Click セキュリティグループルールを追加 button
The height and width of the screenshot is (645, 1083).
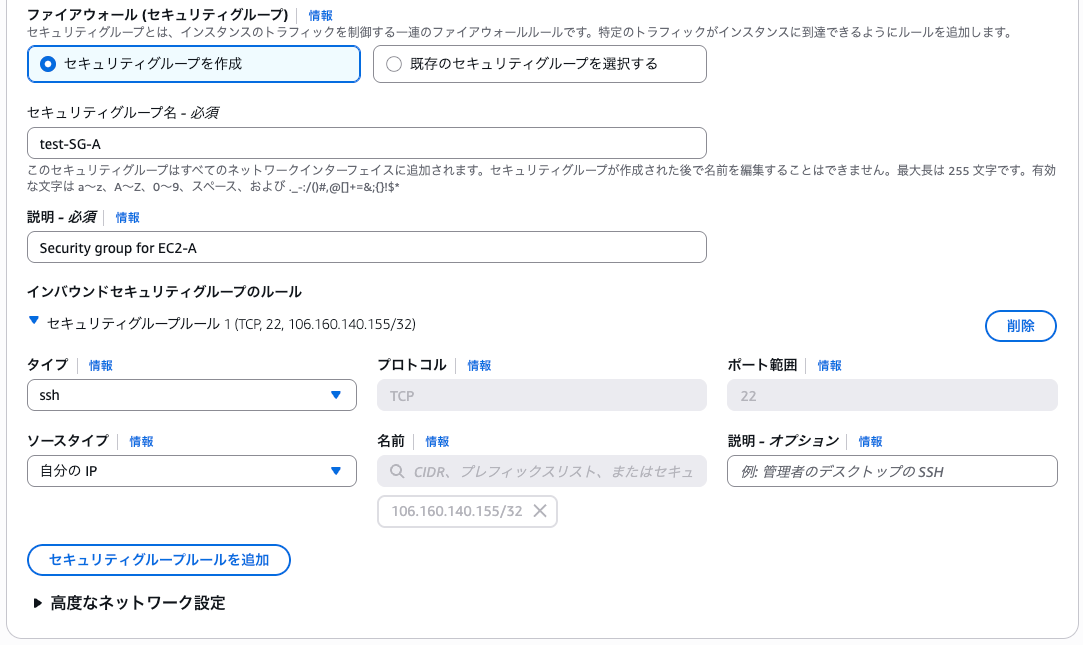[159, 560]
